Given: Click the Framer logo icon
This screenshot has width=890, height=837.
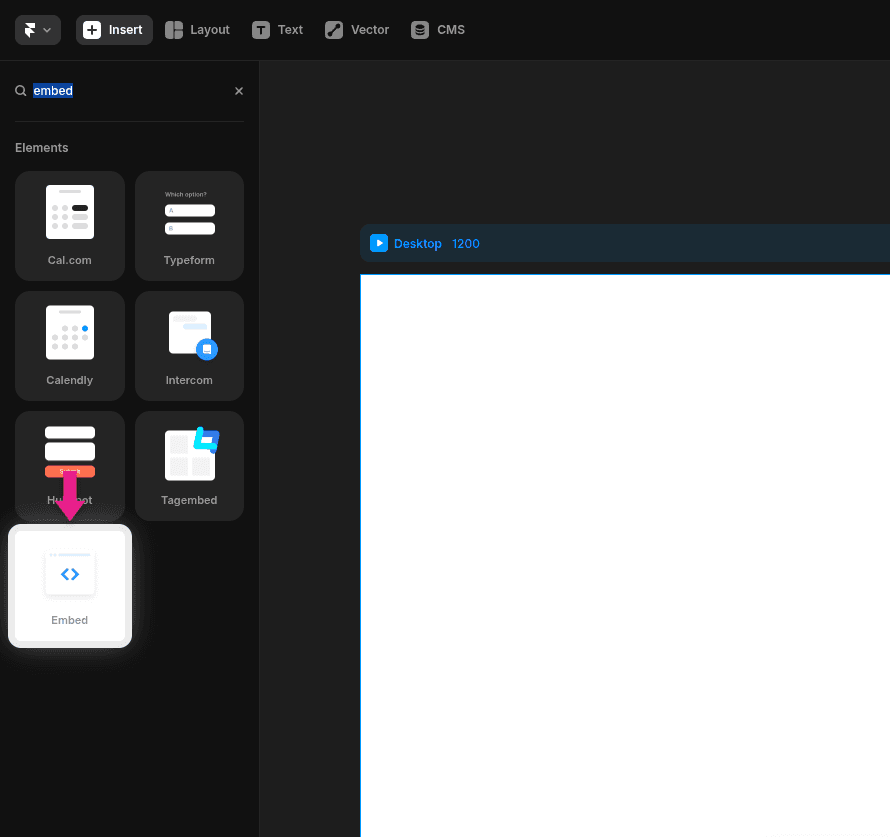Looking at the screenshot, I should pos(28,29).
